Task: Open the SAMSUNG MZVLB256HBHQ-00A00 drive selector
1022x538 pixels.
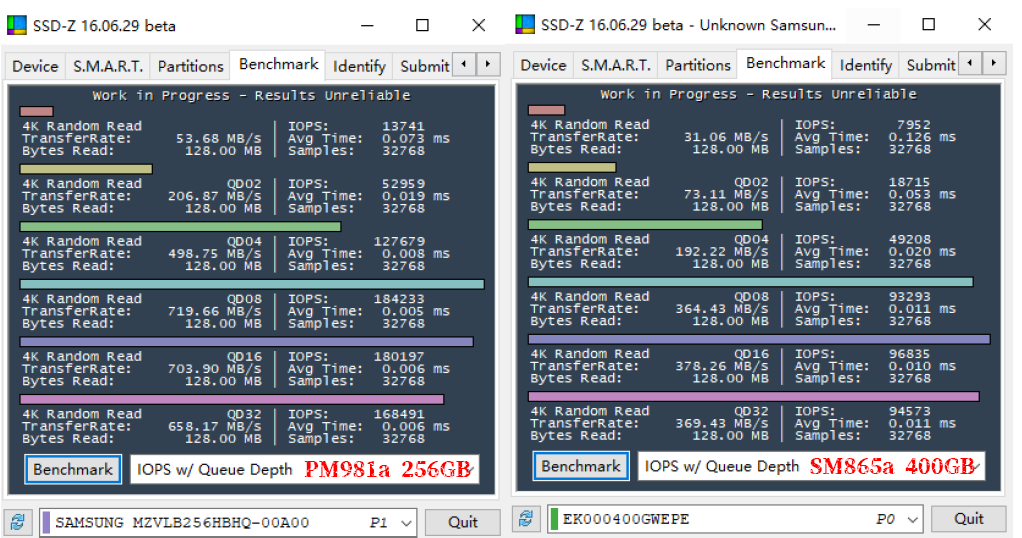Action: 228,522
